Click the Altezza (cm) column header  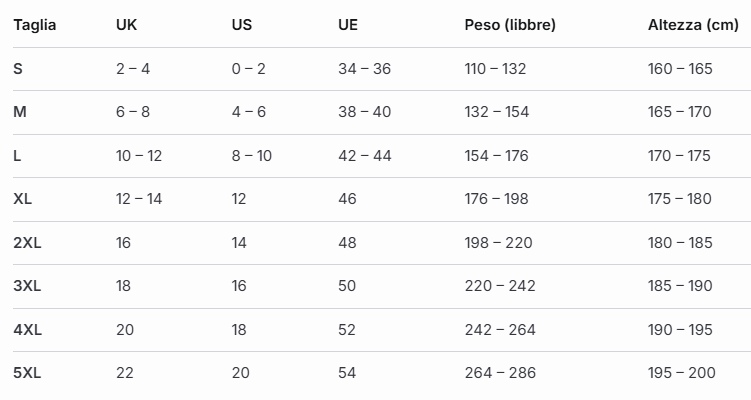(x=693, y=25)
